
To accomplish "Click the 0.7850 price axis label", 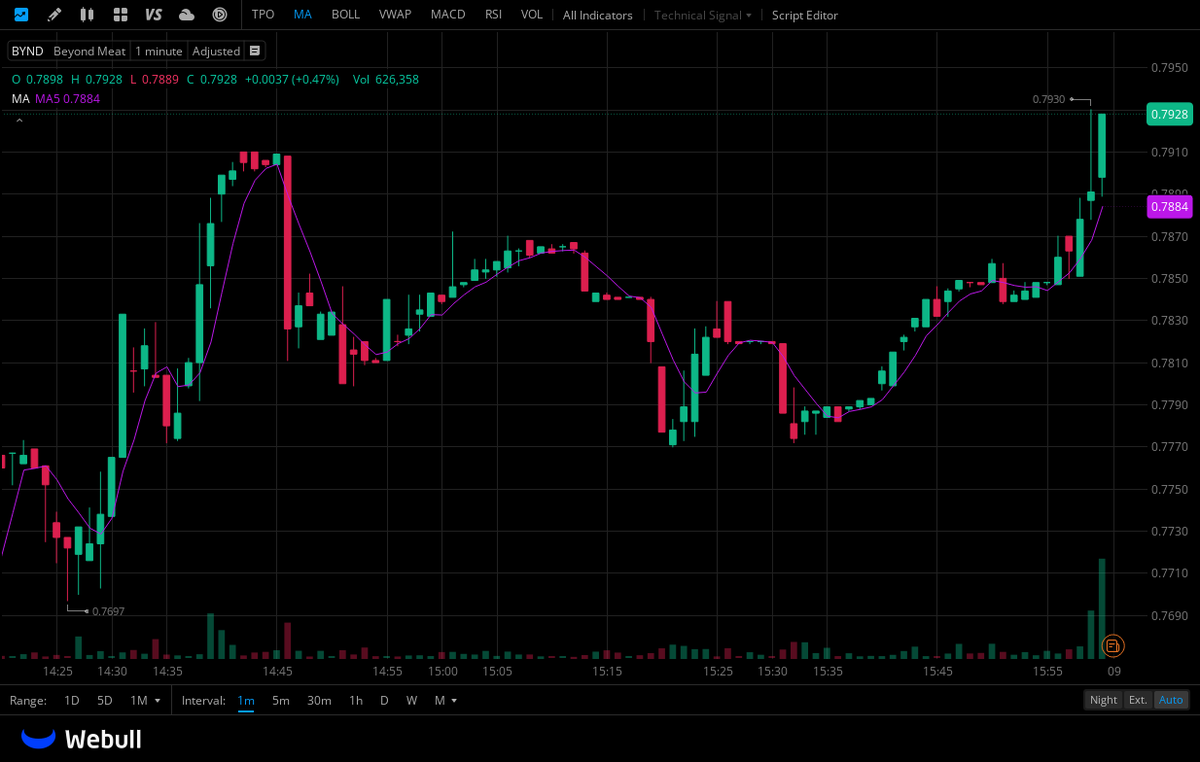I will click(1169, 278).
